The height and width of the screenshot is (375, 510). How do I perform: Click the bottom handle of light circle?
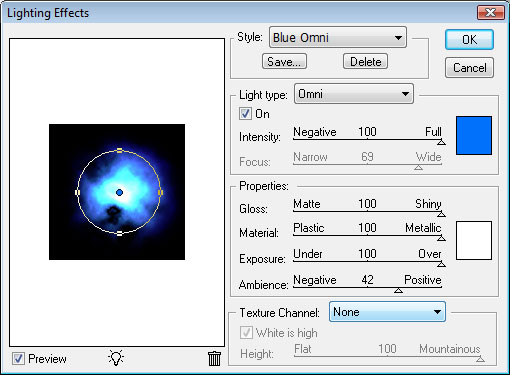(120, 233)
